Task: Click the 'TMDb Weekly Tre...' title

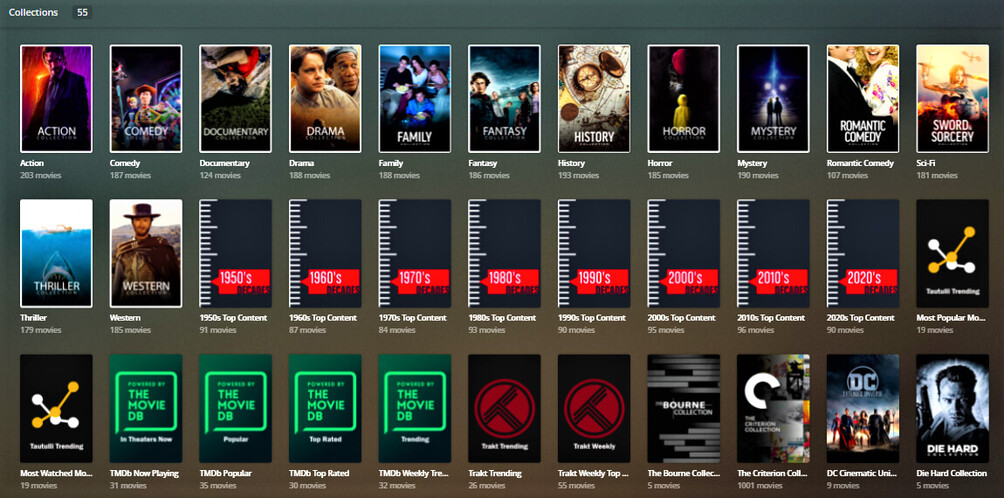Action: coord(412,474)
